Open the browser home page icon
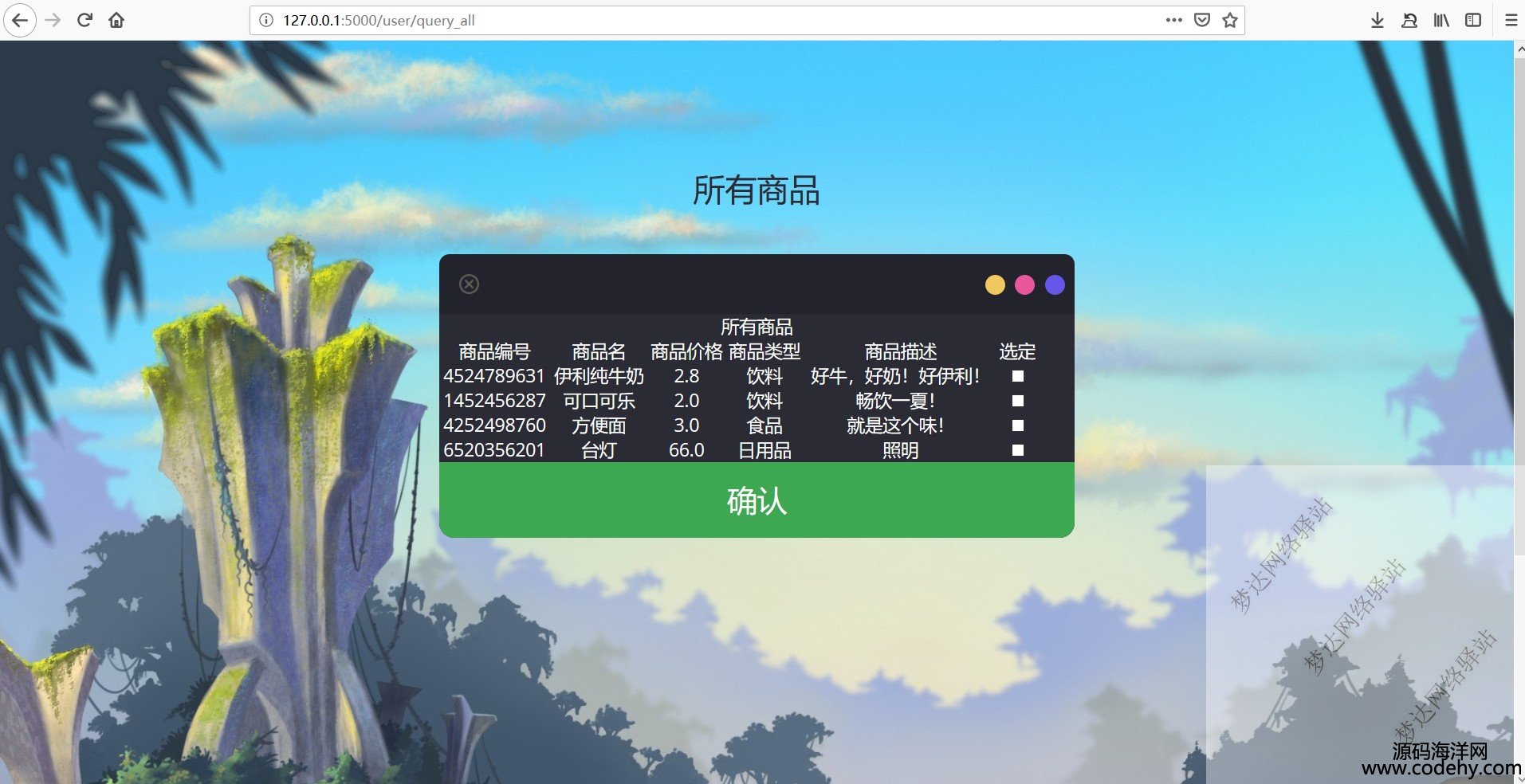 point(116,20)
